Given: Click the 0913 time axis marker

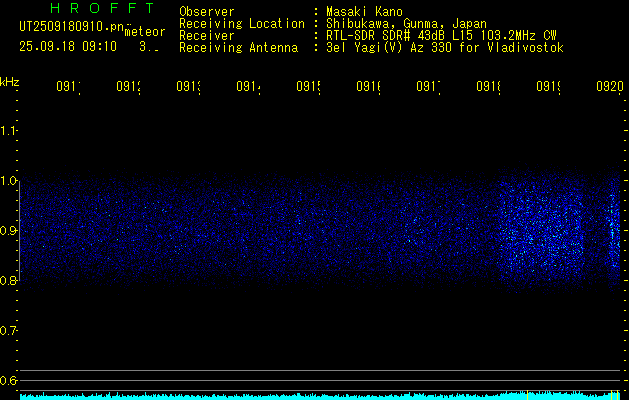Looking at the screenshot, I should point(189,87).
